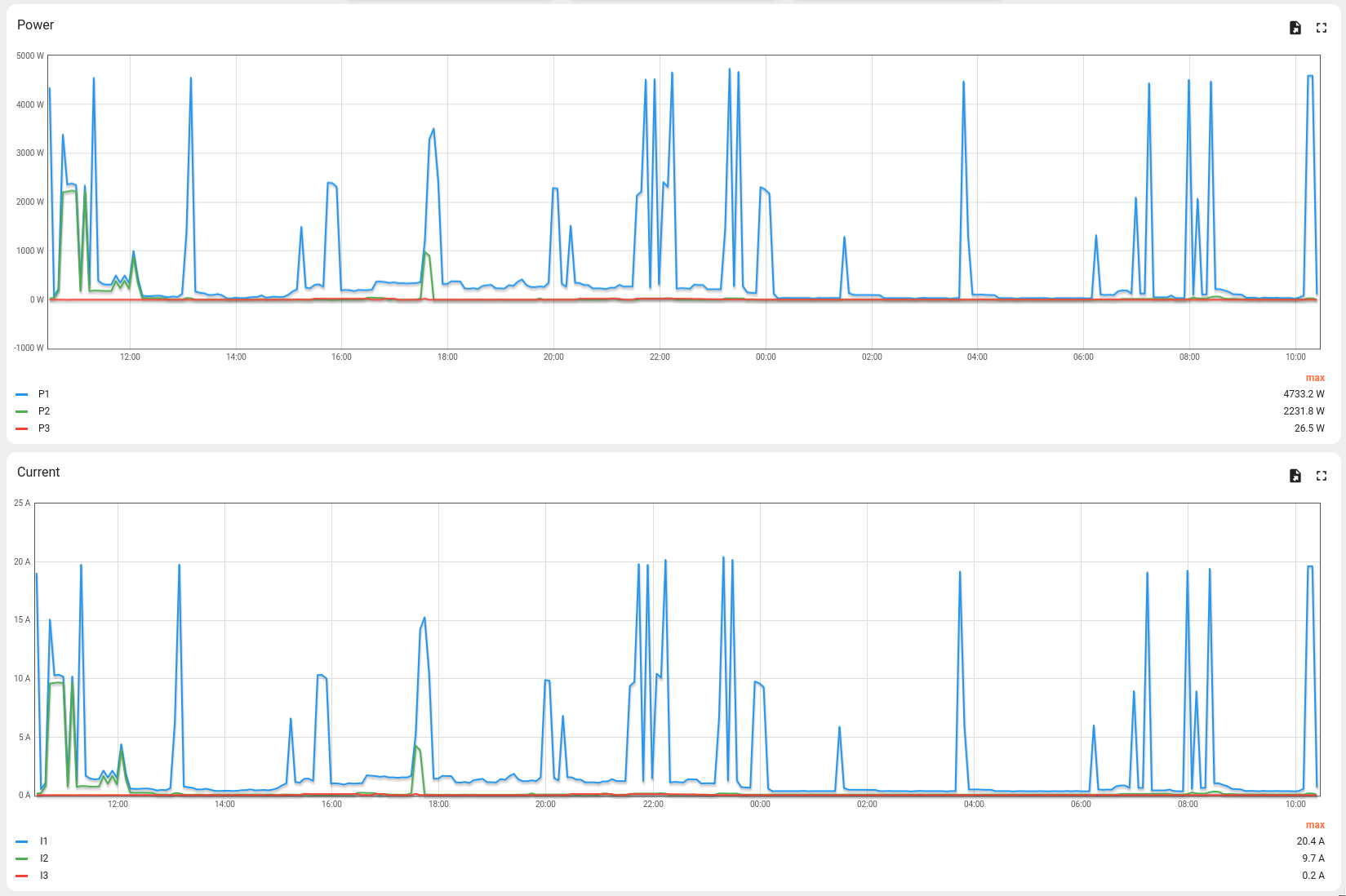Select the 4733.2 W max value for P1

(x=1304, y=394)
